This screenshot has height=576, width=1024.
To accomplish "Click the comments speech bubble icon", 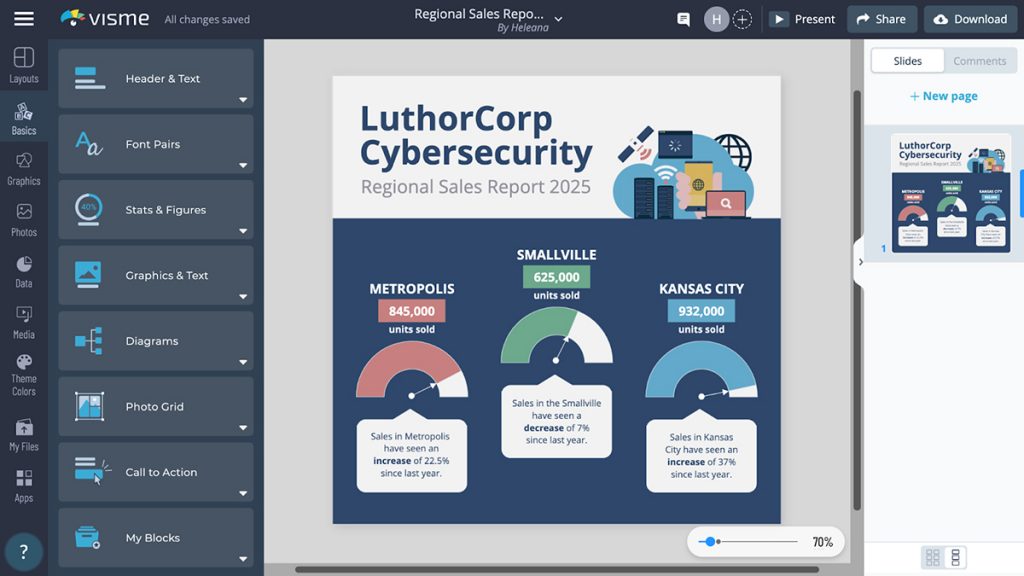I will pos(684,19).
